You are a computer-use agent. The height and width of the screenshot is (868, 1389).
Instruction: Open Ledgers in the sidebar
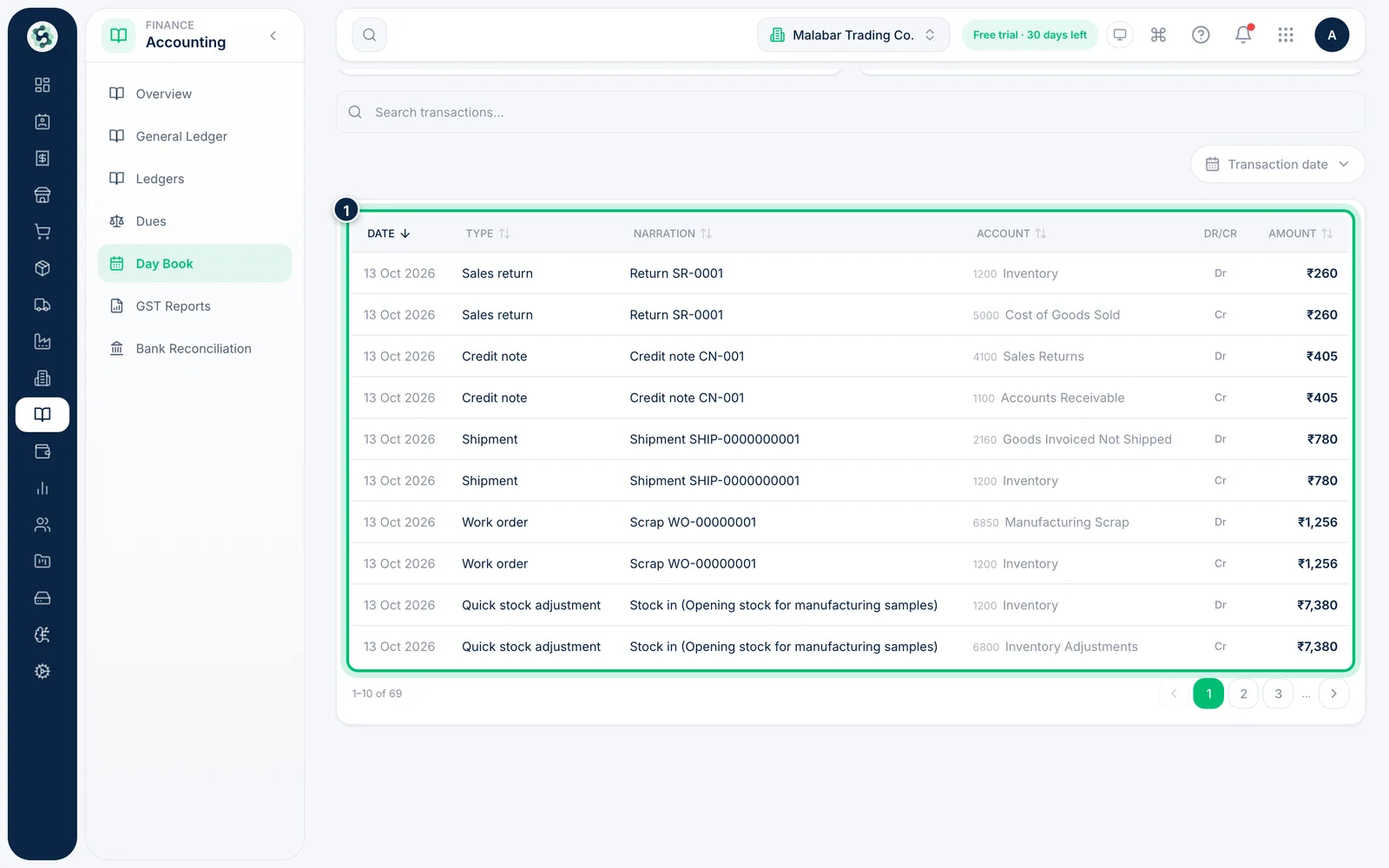point(194,179)
